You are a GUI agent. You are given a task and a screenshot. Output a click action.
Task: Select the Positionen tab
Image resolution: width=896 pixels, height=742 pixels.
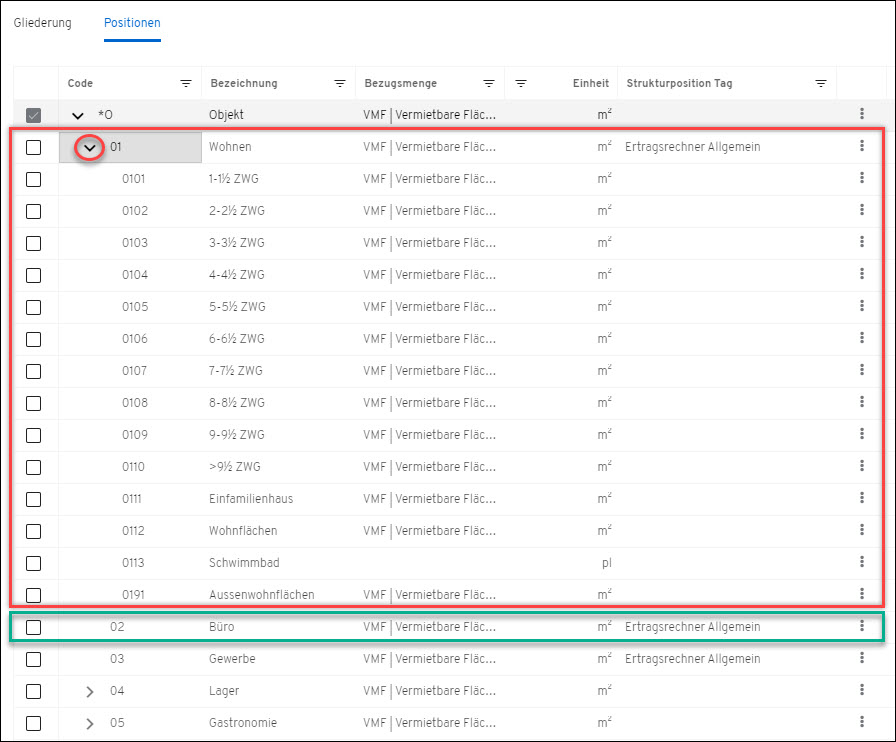[132, 23]
